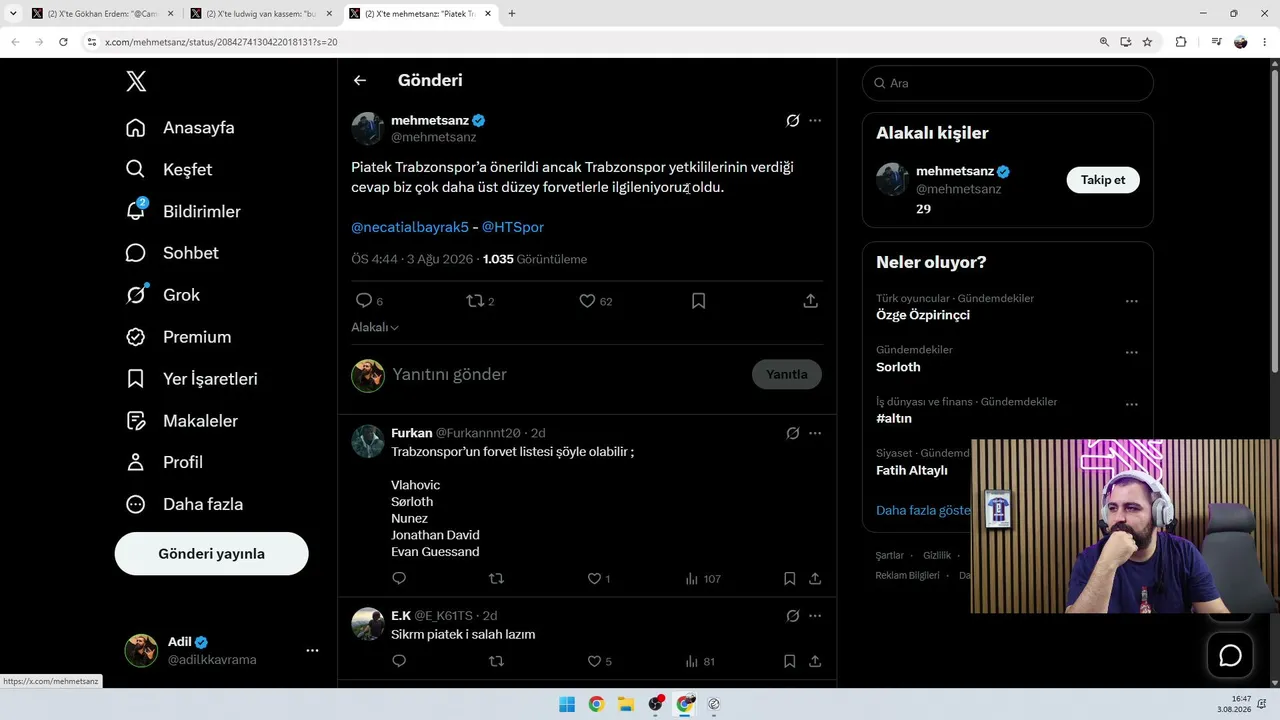
Task: Open File Explorer from the taskbar
Action: tap(625, 704)
